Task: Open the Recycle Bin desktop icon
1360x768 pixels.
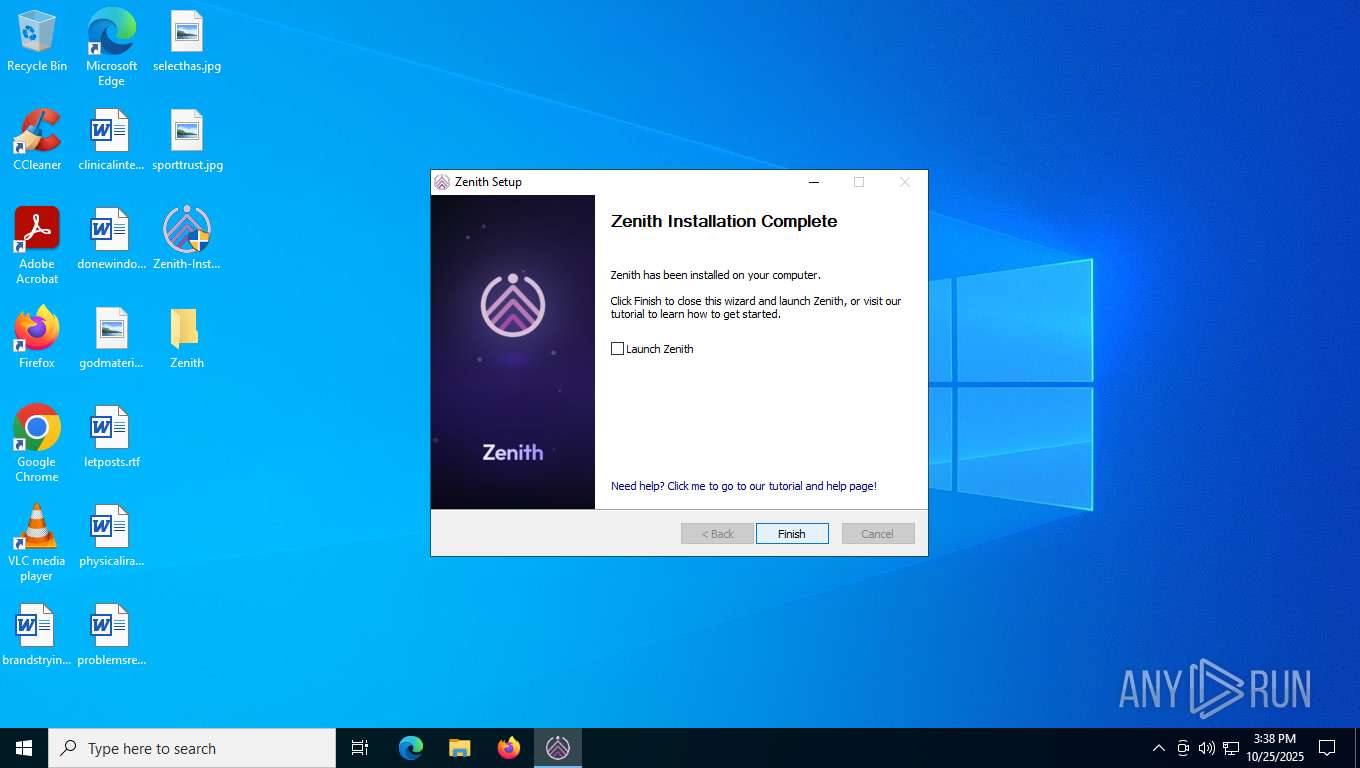Action: (37, 42)
